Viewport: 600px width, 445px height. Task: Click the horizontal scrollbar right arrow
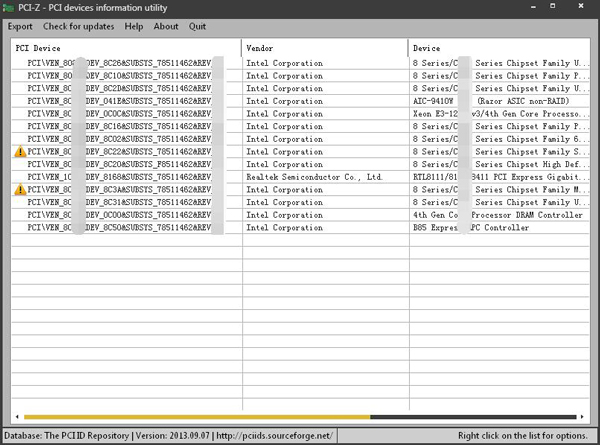pyautogui.click(x=582, y=417)
